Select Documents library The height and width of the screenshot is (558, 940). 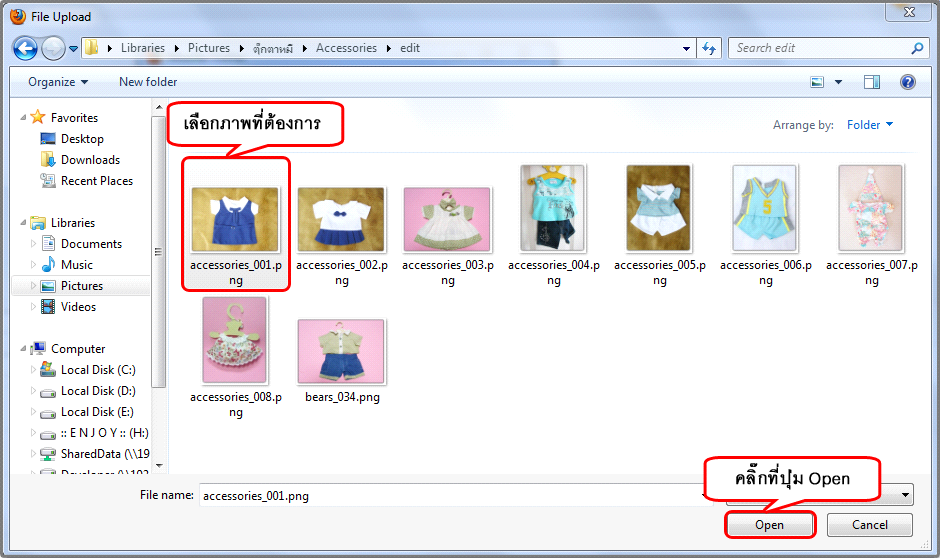pyautogui.click(x=91, y=243)
